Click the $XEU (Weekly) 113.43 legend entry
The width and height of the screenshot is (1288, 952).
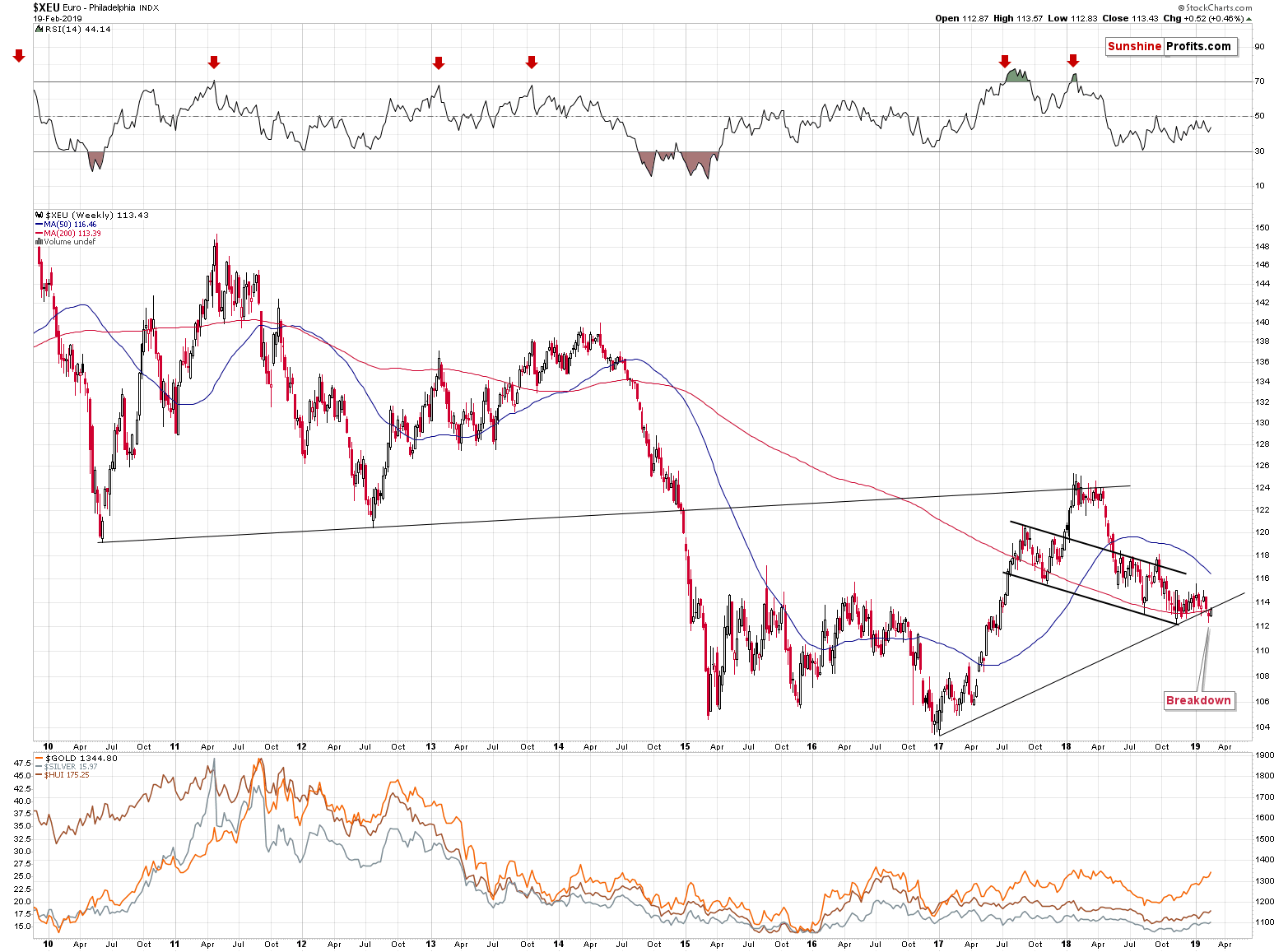[92, 215]
